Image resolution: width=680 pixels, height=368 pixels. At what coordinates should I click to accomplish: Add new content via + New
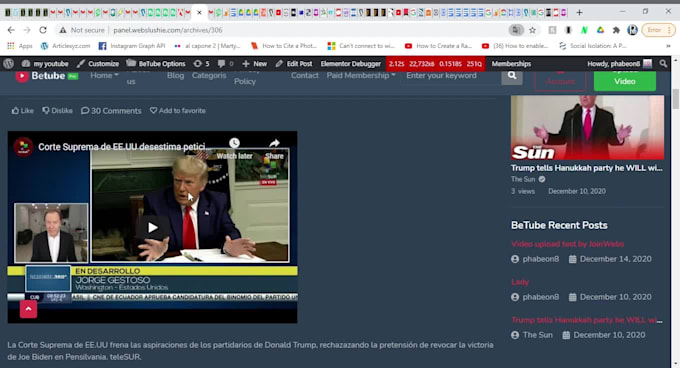click(x=255, y=64)
